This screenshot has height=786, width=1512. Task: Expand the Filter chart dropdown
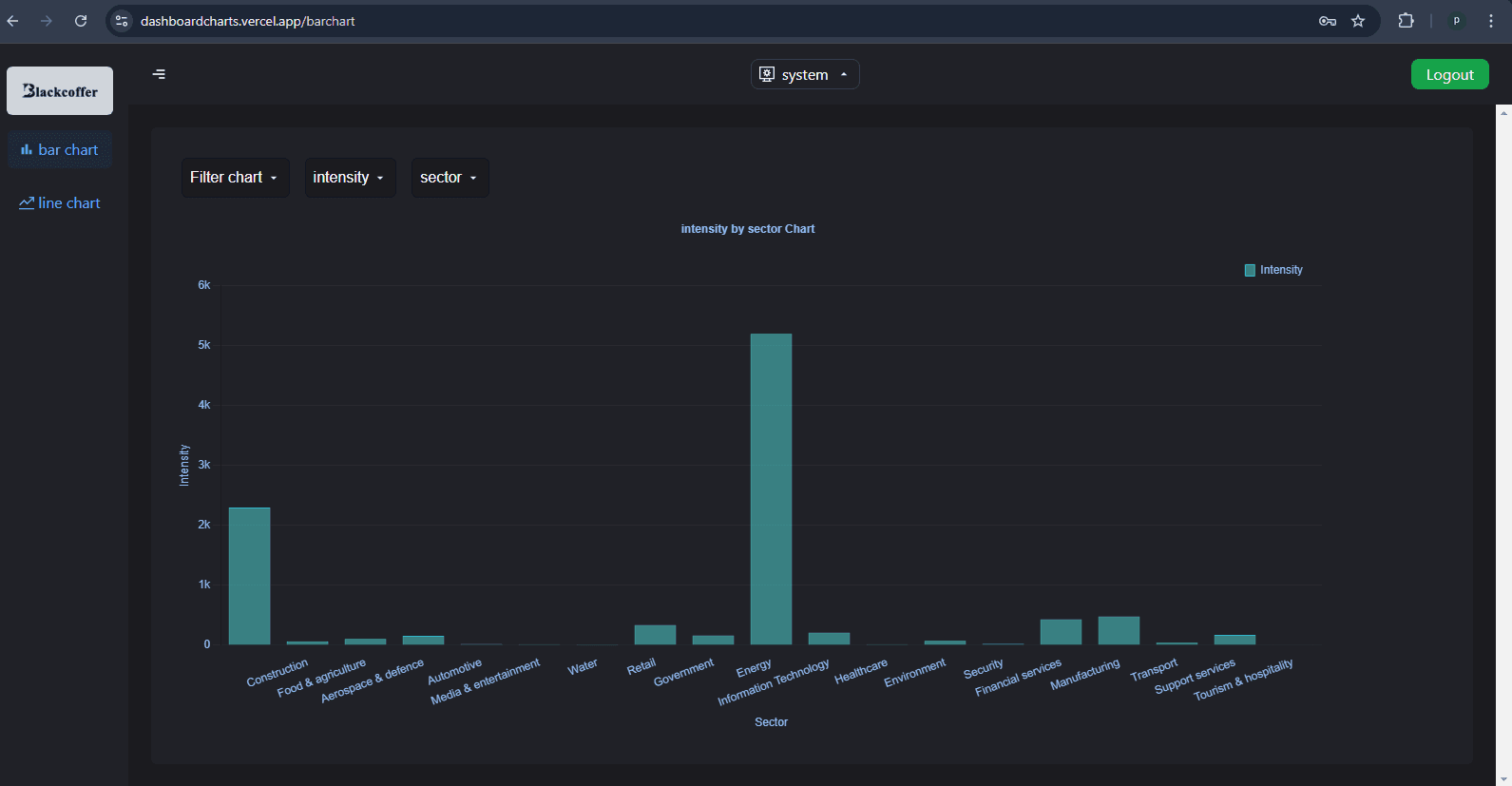coord(235,178)
